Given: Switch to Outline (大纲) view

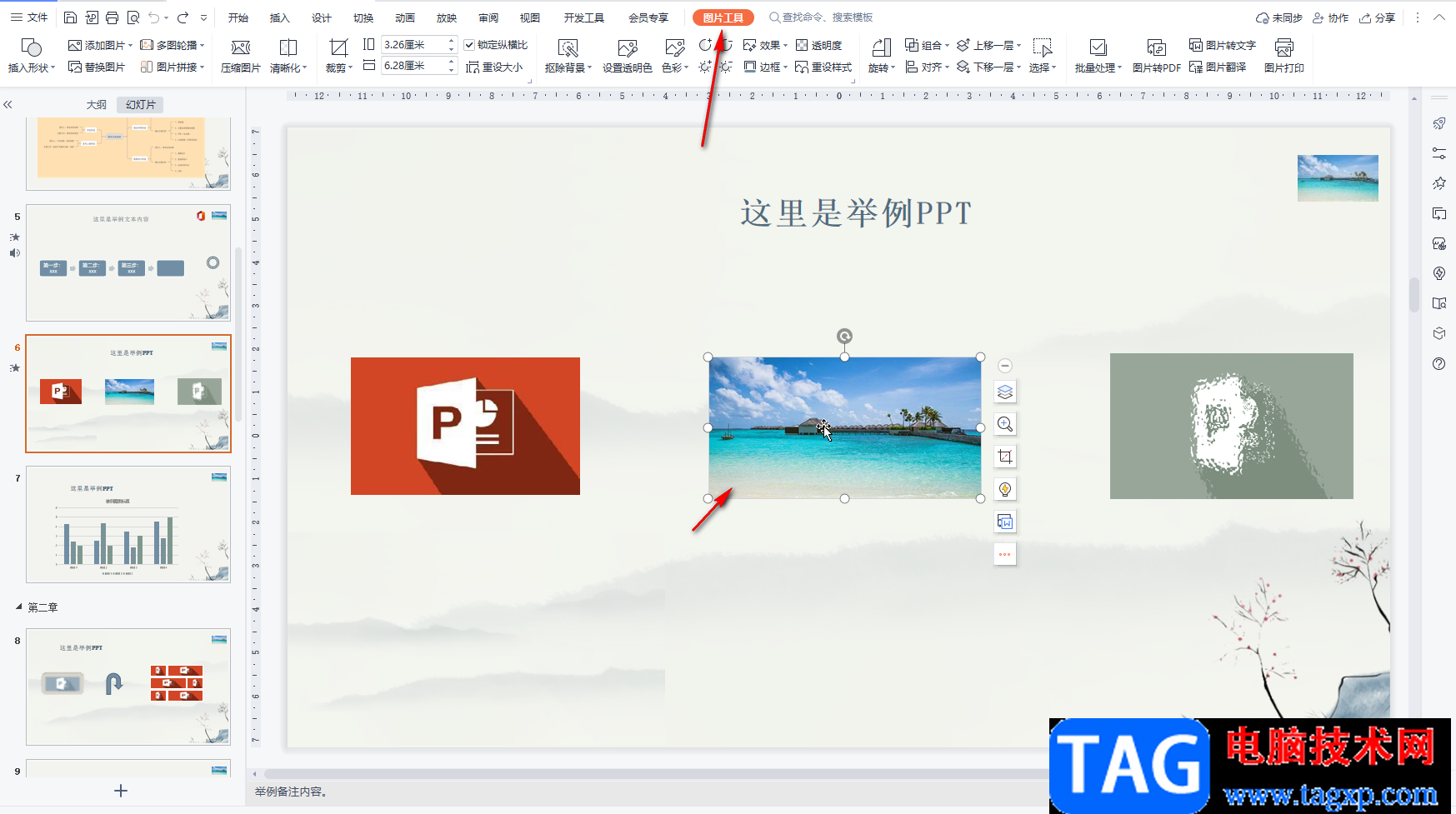Looking at the screenshot, I should coord(97,105).
